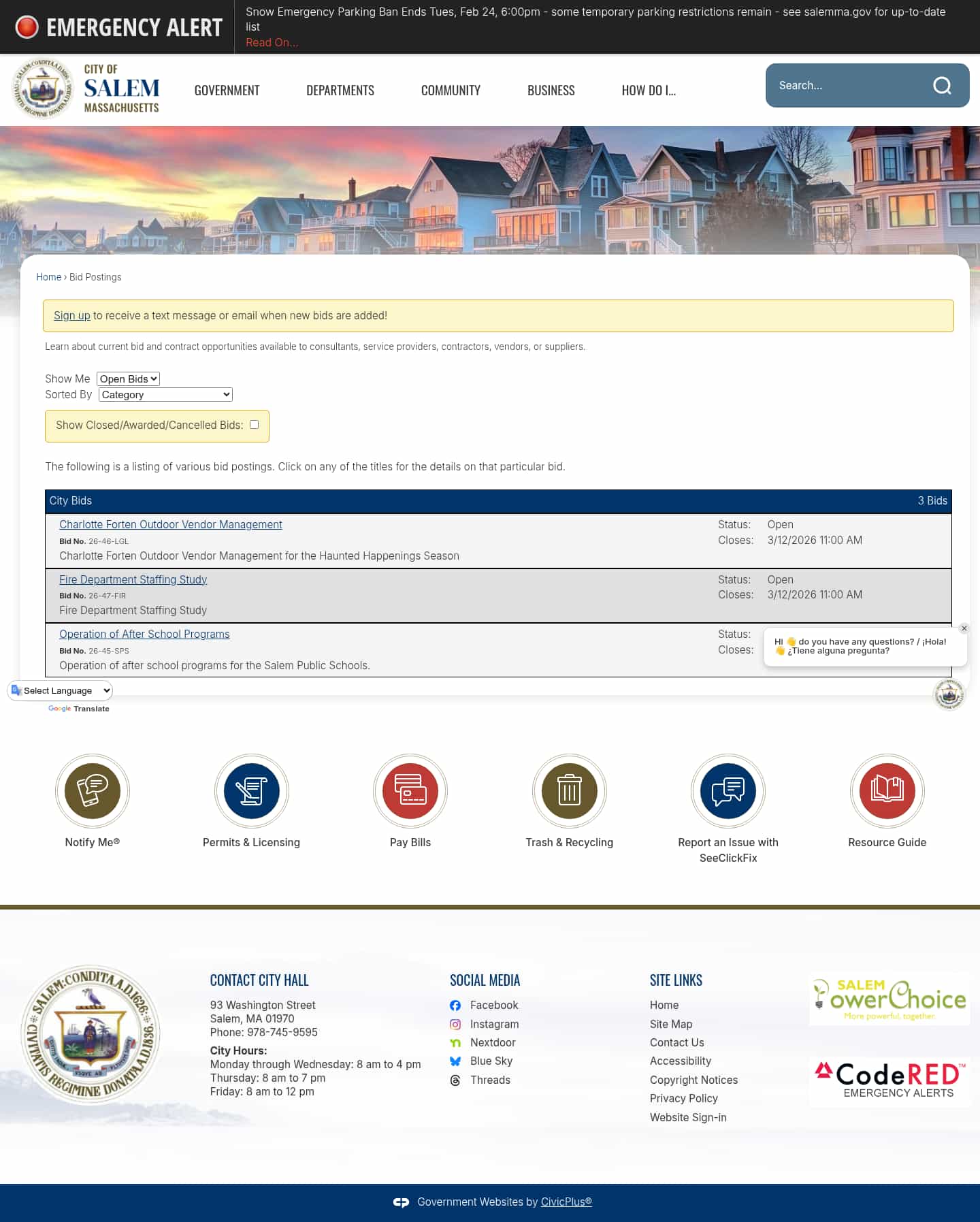Open the Resource Guide icon

[x=887, y=791]
